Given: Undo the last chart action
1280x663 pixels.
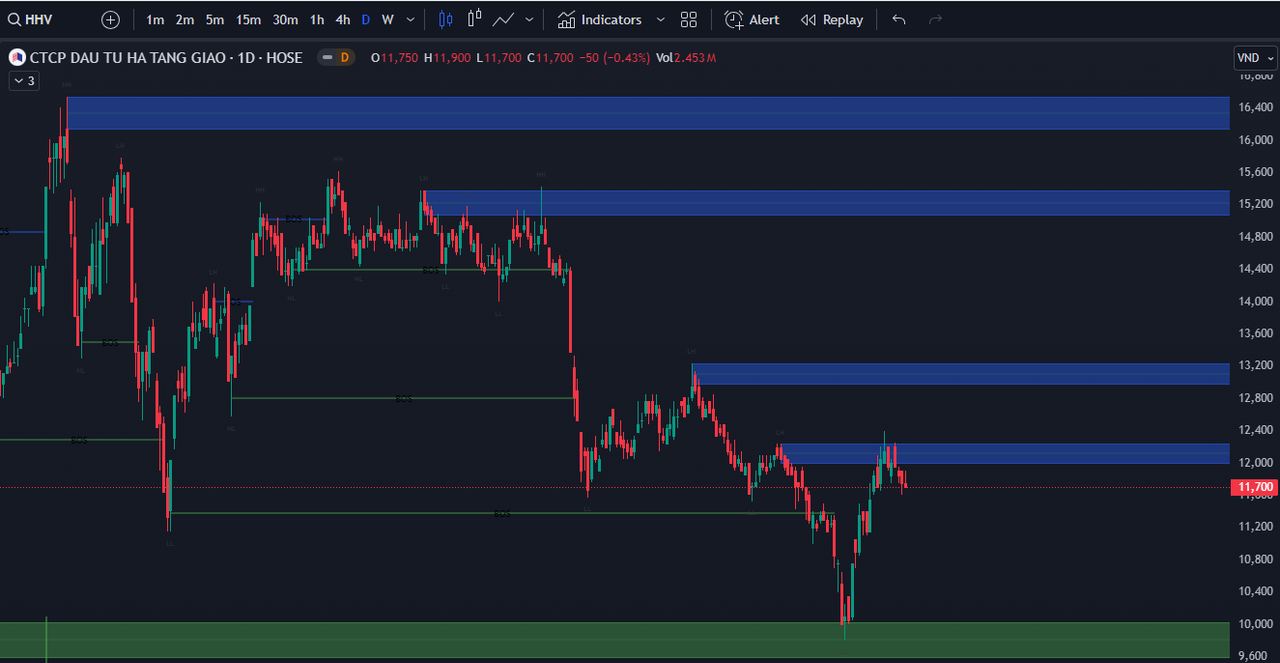Looking at the screenshot, I should tap(899, 19).
